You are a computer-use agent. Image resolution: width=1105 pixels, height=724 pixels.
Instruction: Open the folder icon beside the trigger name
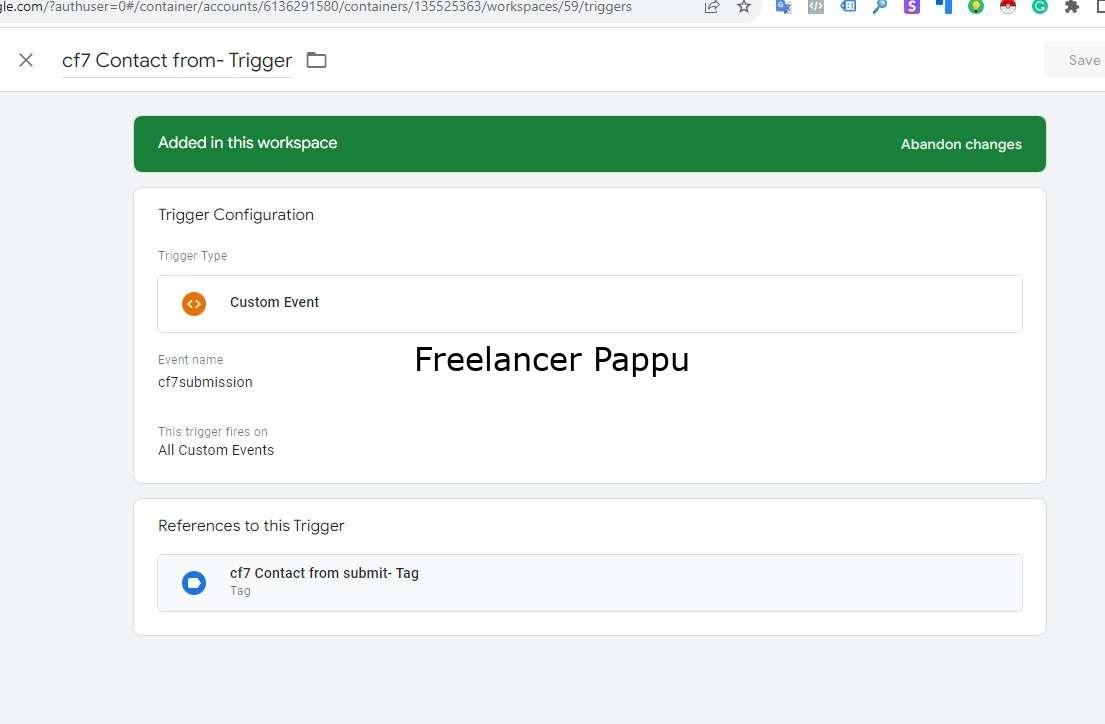[316, 60]
